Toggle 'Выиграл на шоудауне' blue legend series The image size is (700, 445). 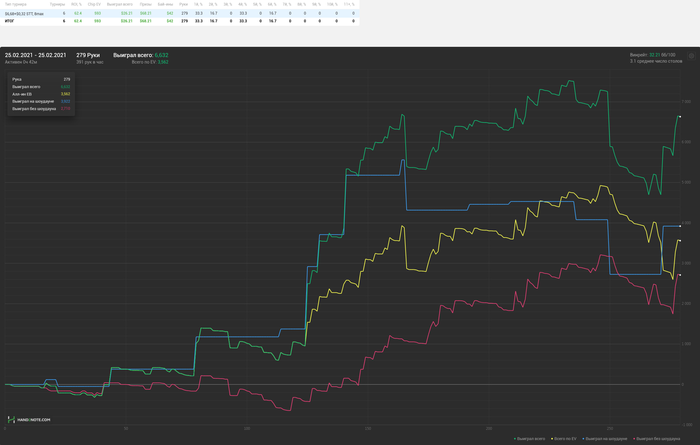(605, 439)
